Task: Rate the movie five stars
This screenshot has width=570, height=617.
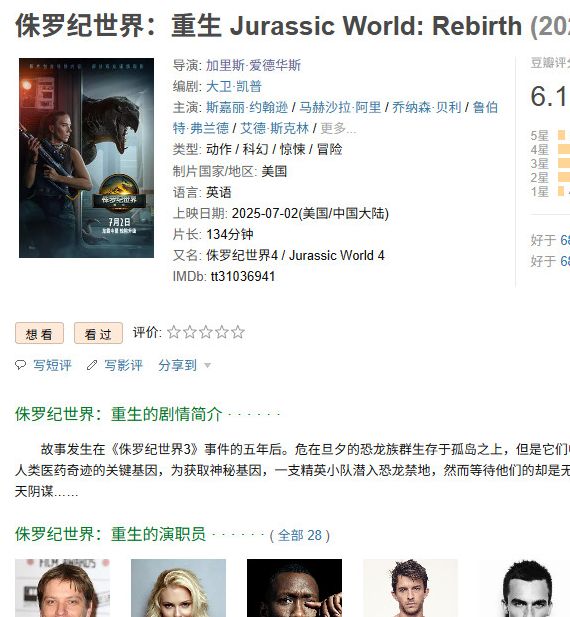Action: tap(238, 332)
